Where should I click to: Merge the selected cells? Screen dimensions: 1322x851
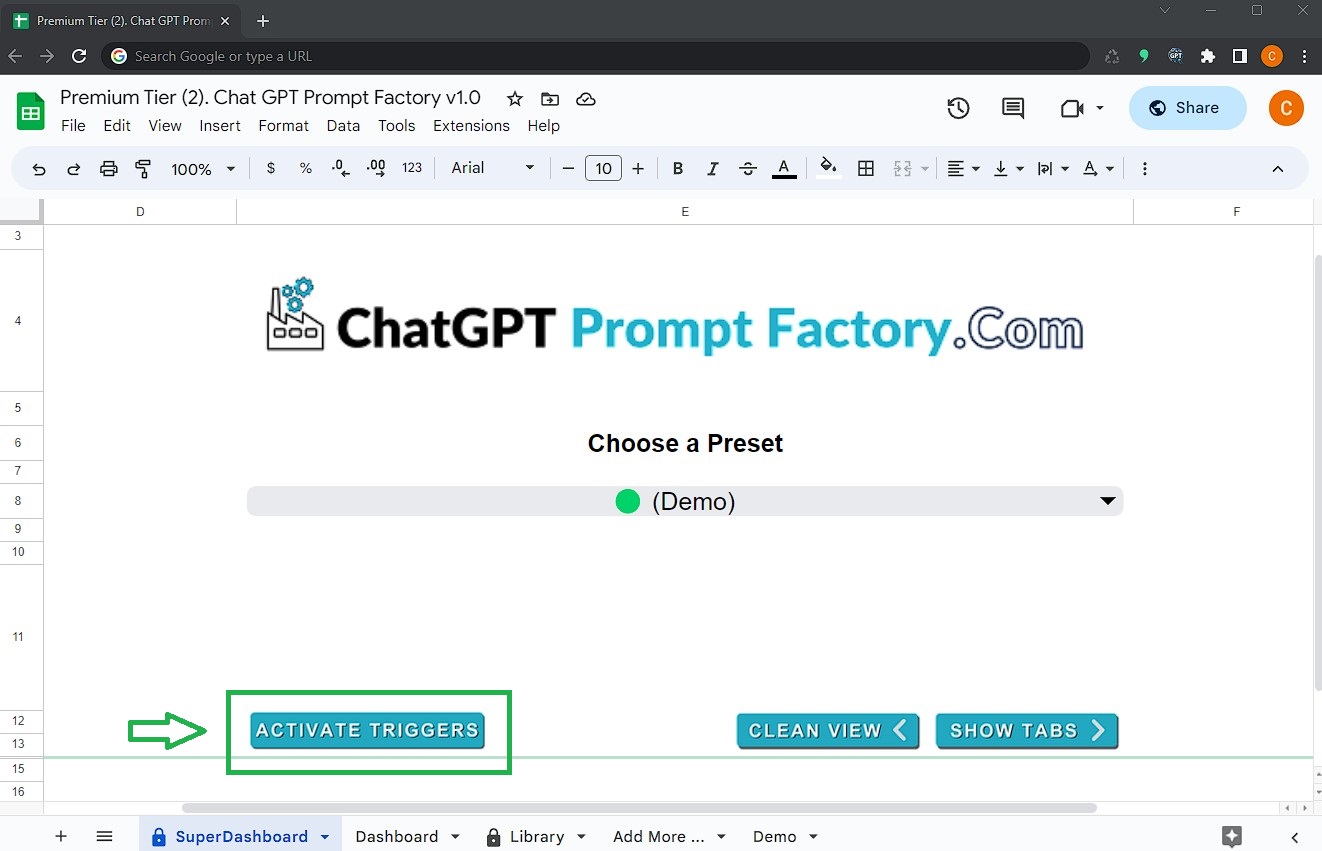[902, 168]
